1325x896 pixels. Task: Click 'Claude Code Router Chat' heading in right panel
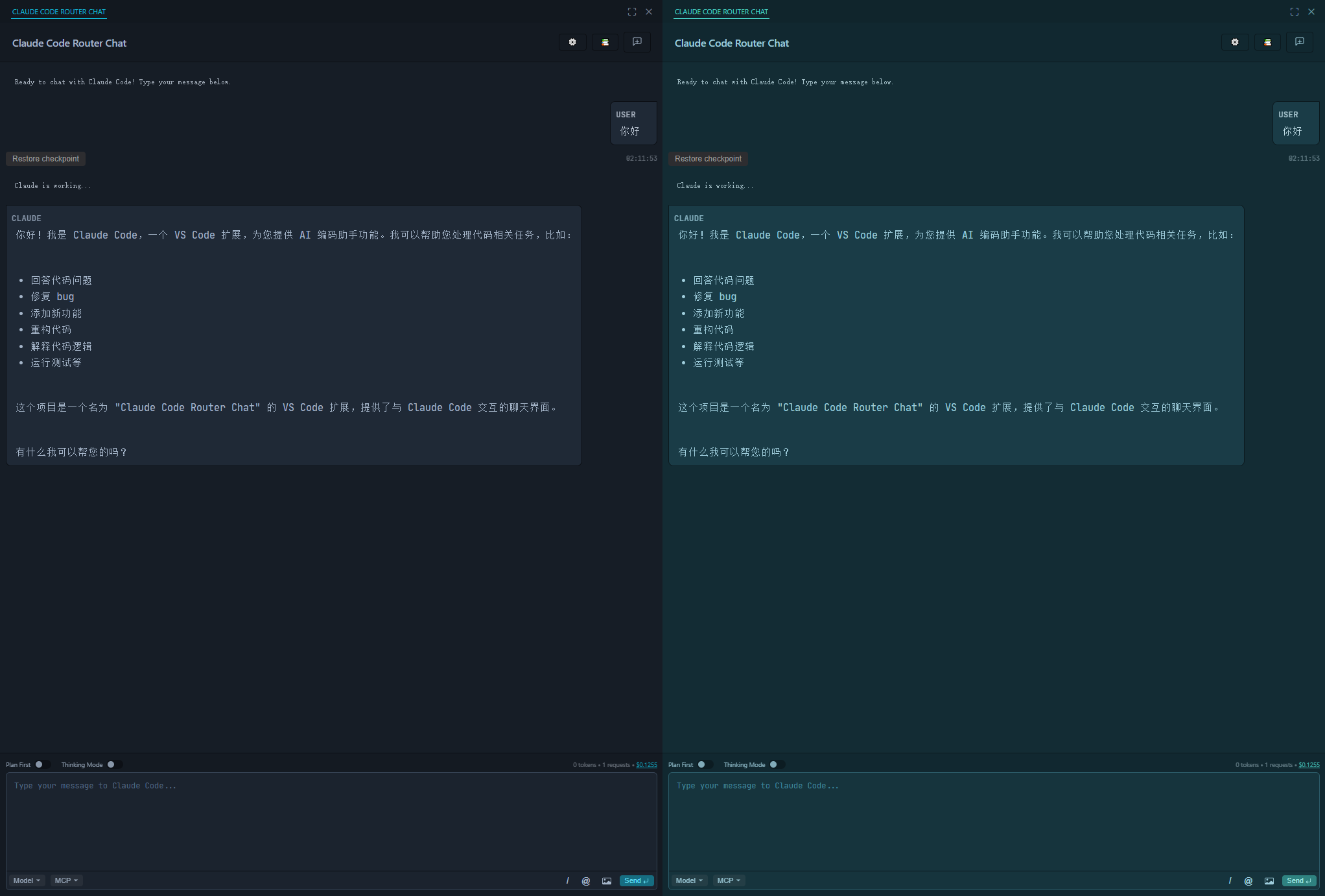tap(732, 43)
